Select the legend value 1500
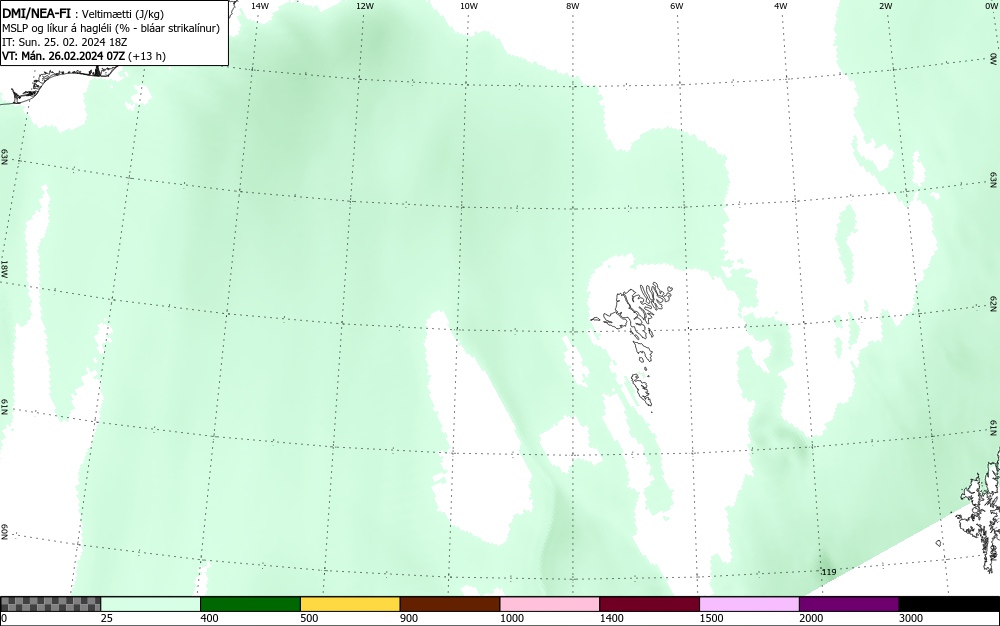This screenshot has width=1000, height=626. (x=711, y=618)
